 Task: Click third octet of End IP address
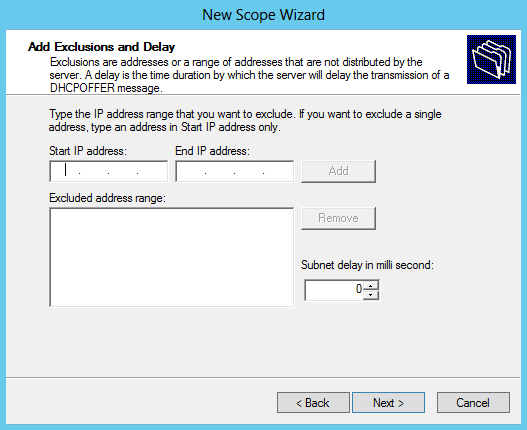point(249,171)
